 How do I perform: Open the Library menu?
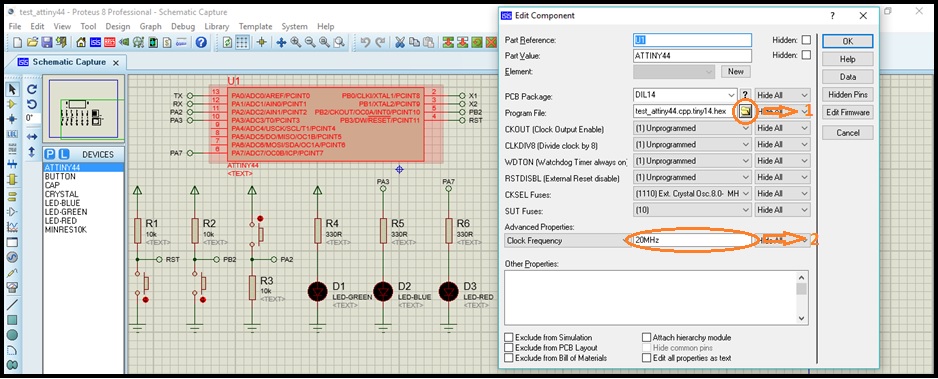[217, 26]
